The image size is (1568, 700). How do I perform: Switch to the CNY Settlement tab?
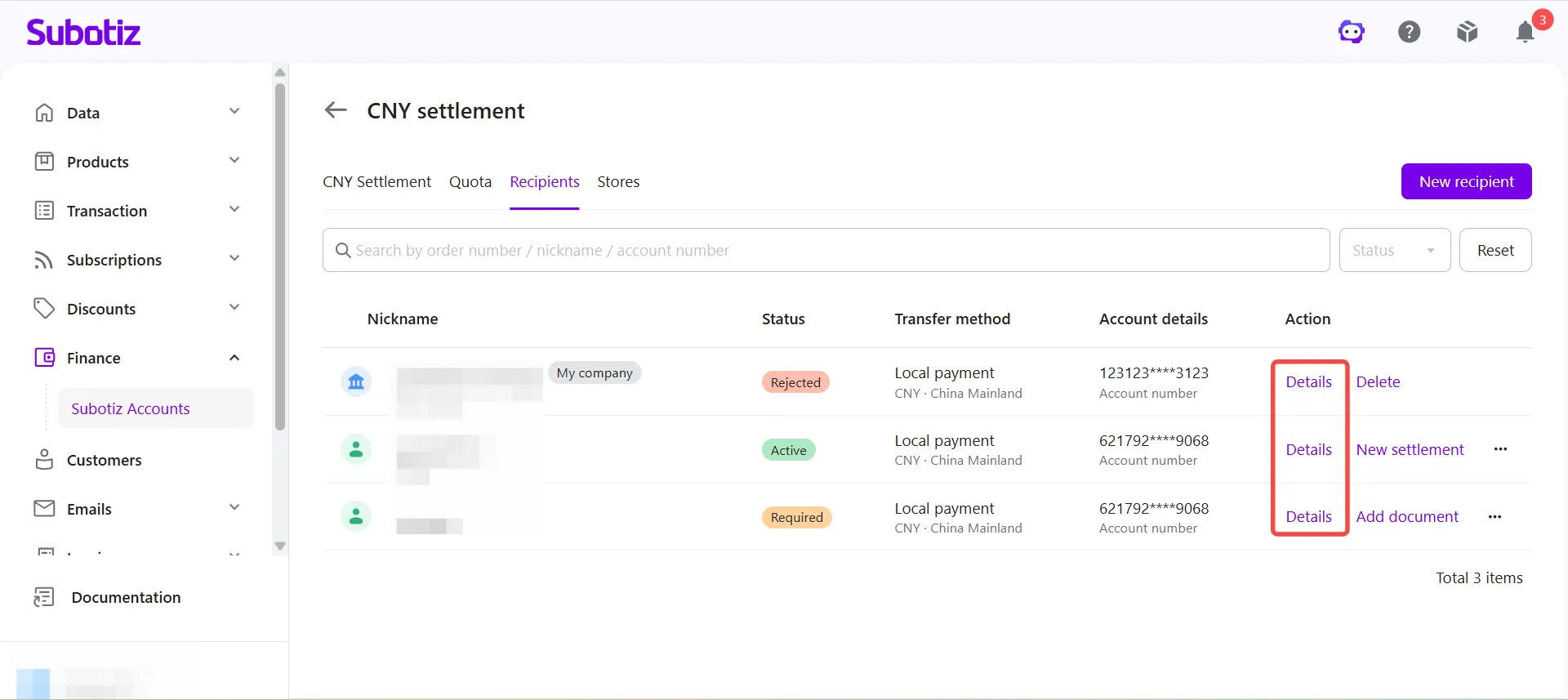click(x=376, y=181)
